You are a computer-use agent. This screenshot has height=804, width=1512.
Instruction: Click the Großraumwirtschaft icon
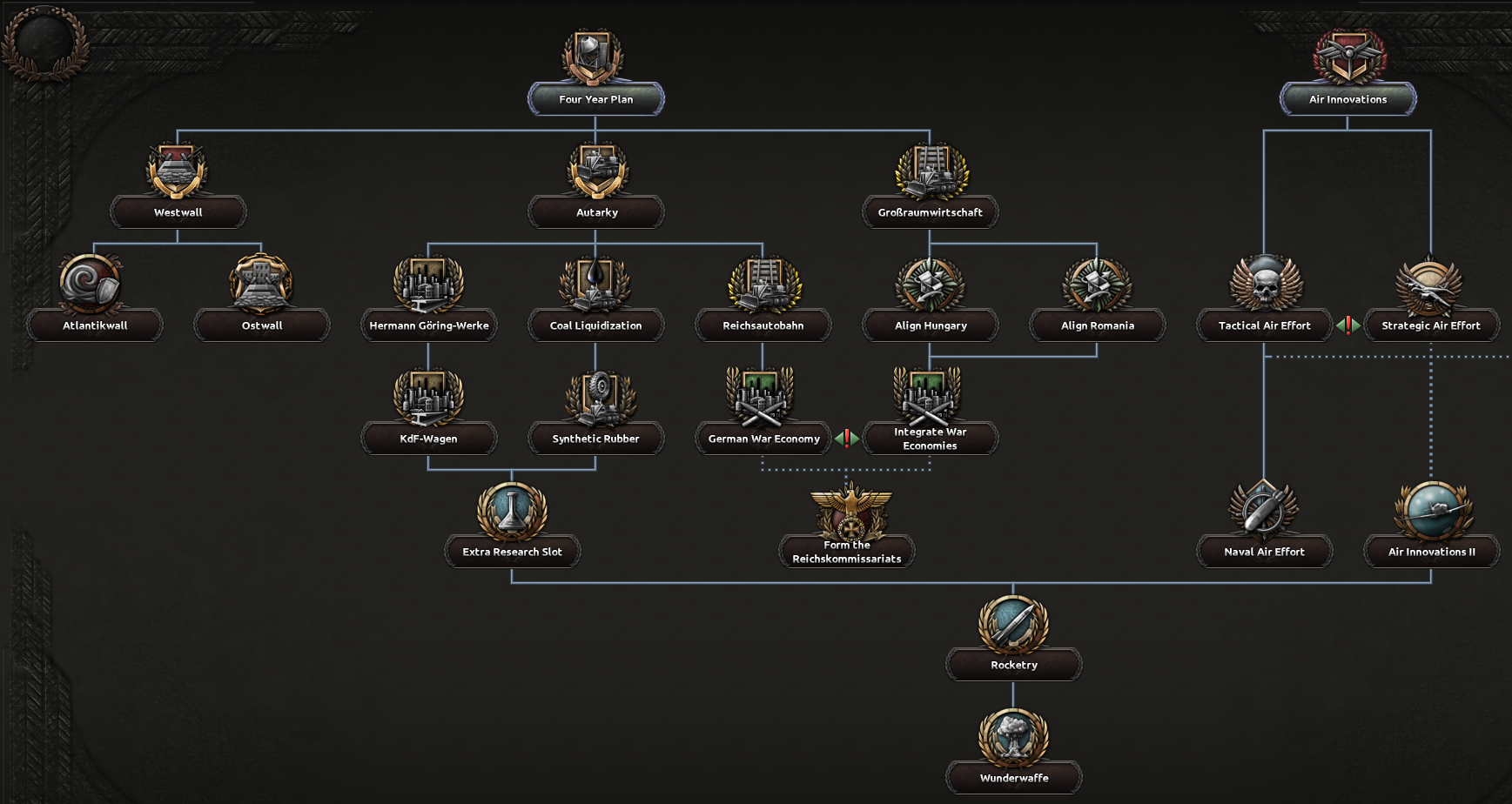[x=931, y=171]
